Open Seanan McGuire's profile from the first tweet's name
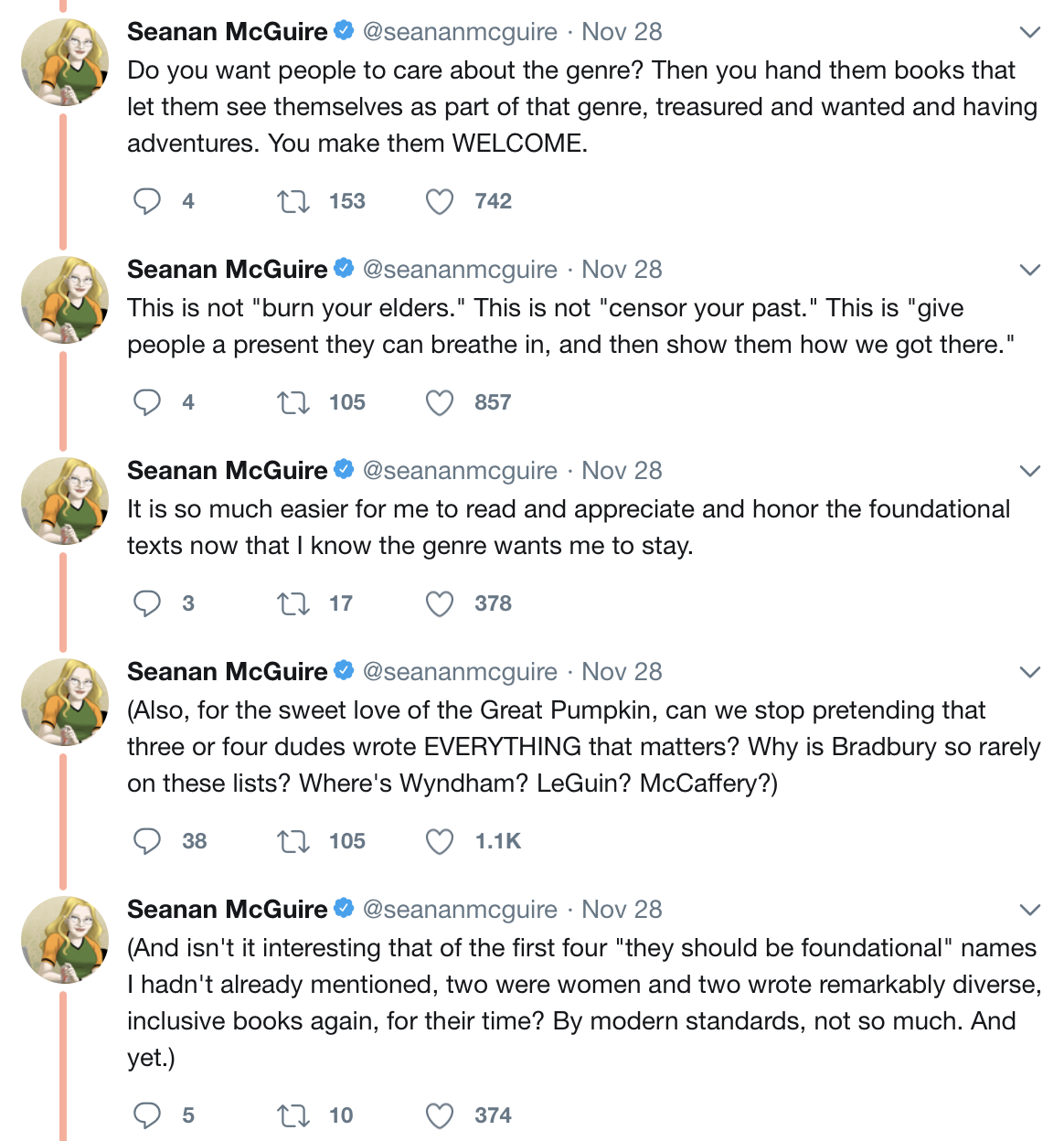Screen dimensions: 1064x1141 point(227,32)
